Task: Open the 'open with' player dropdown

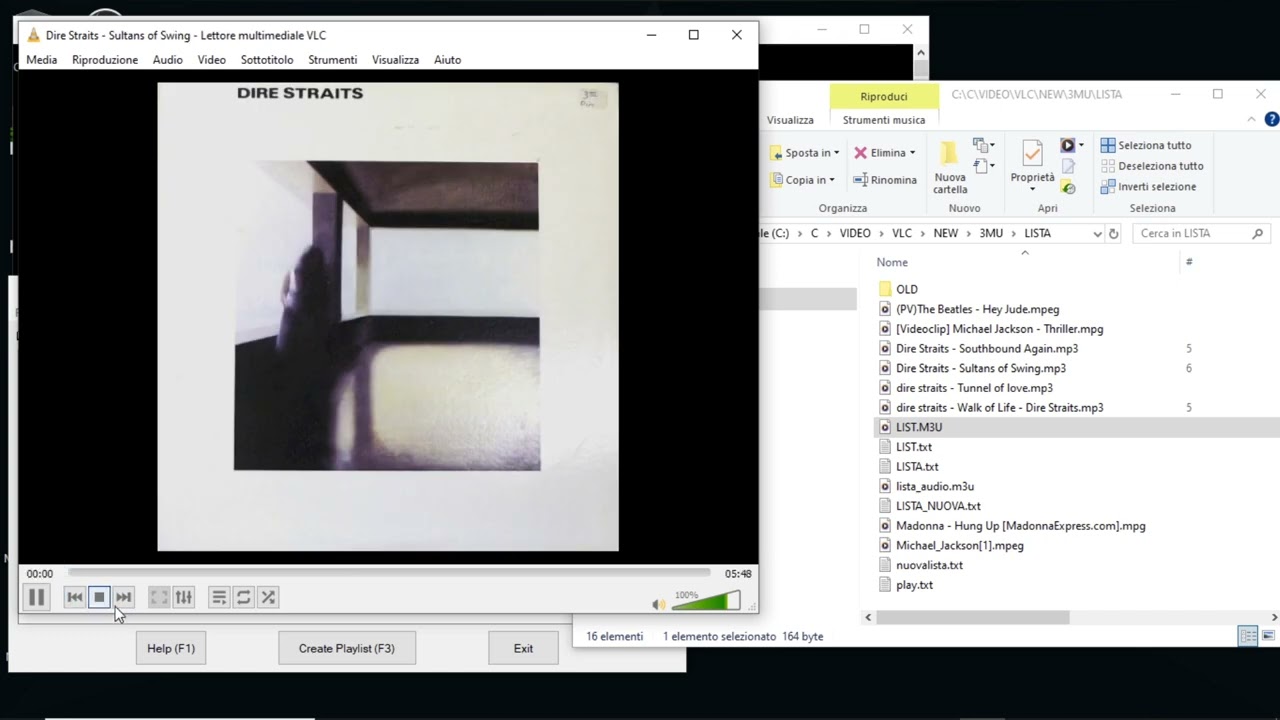Action: pos(1073,146)
